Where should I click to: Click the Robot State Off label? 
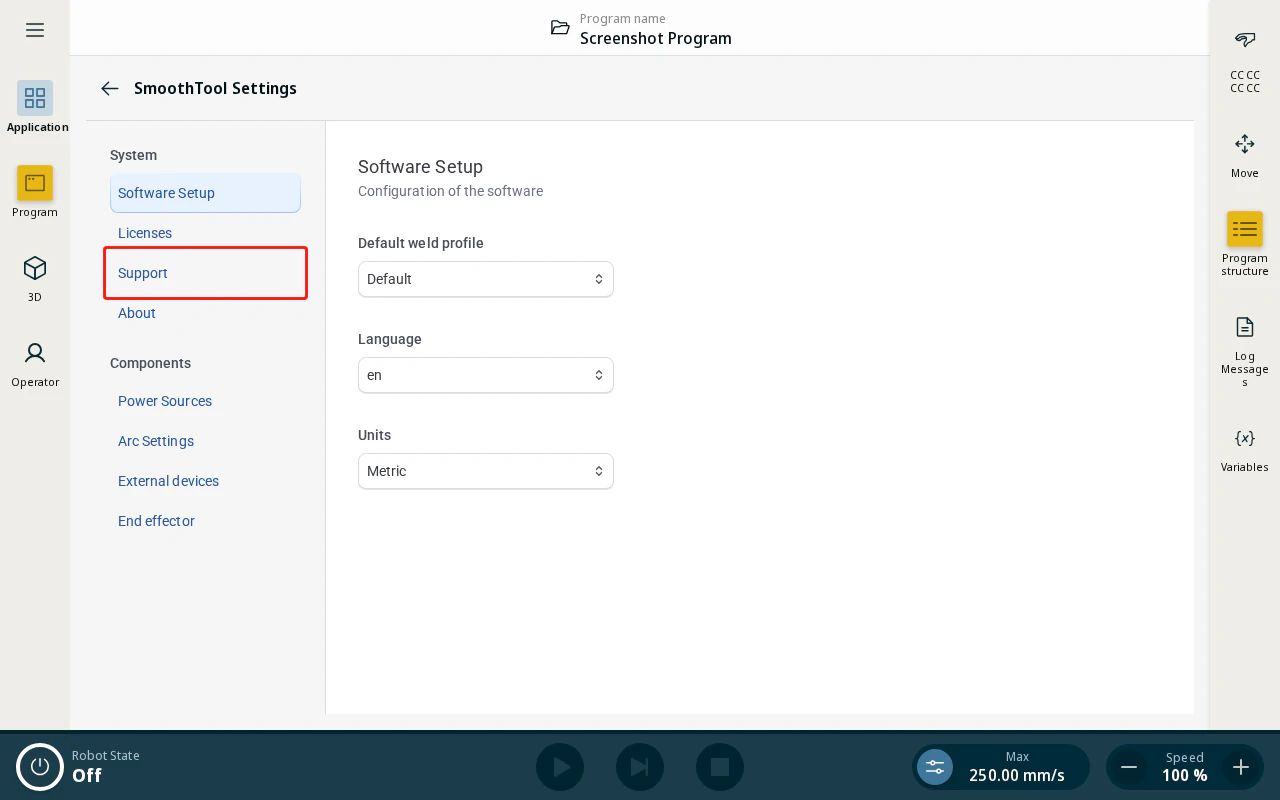pos(105,767)
